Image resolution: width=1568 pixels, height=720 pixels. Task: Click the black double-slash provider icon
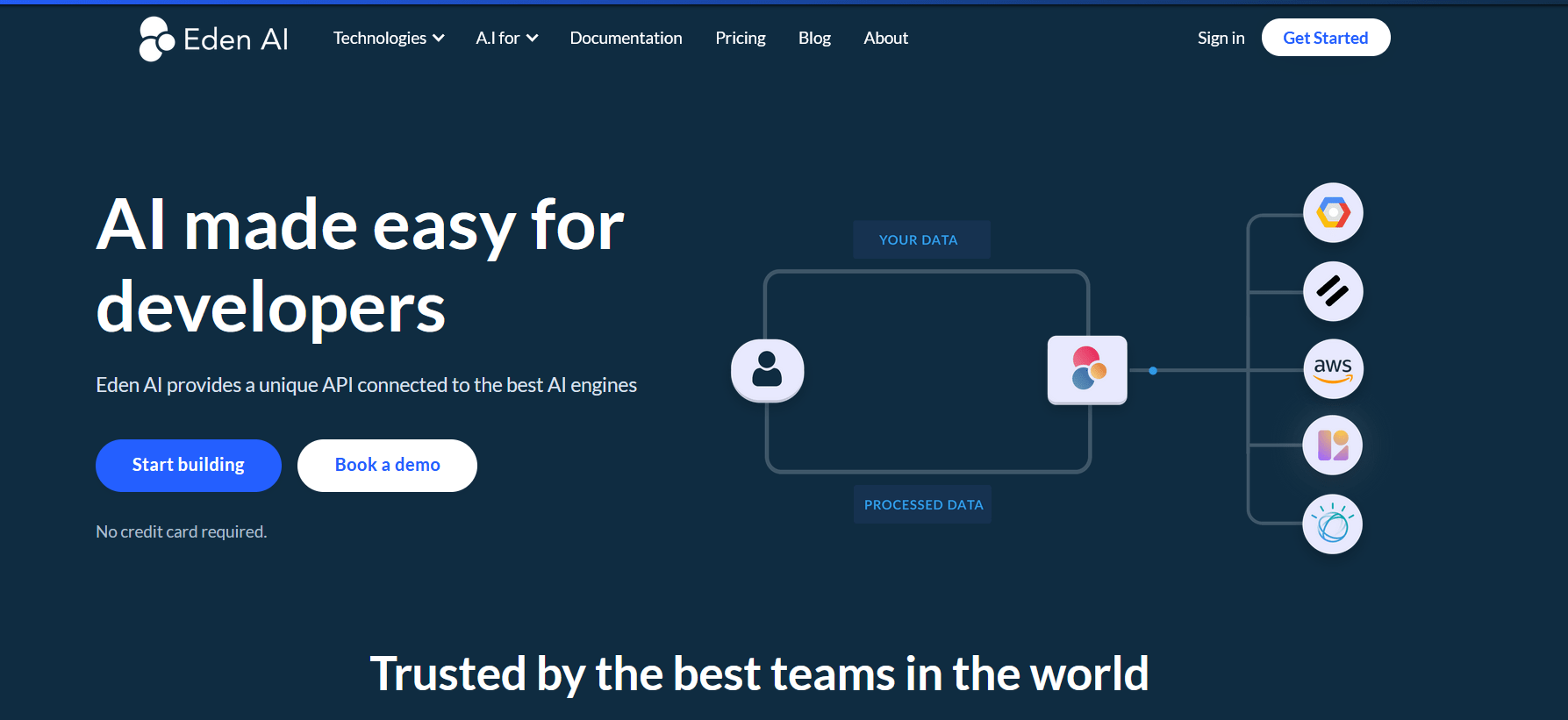pos(1333,291)
